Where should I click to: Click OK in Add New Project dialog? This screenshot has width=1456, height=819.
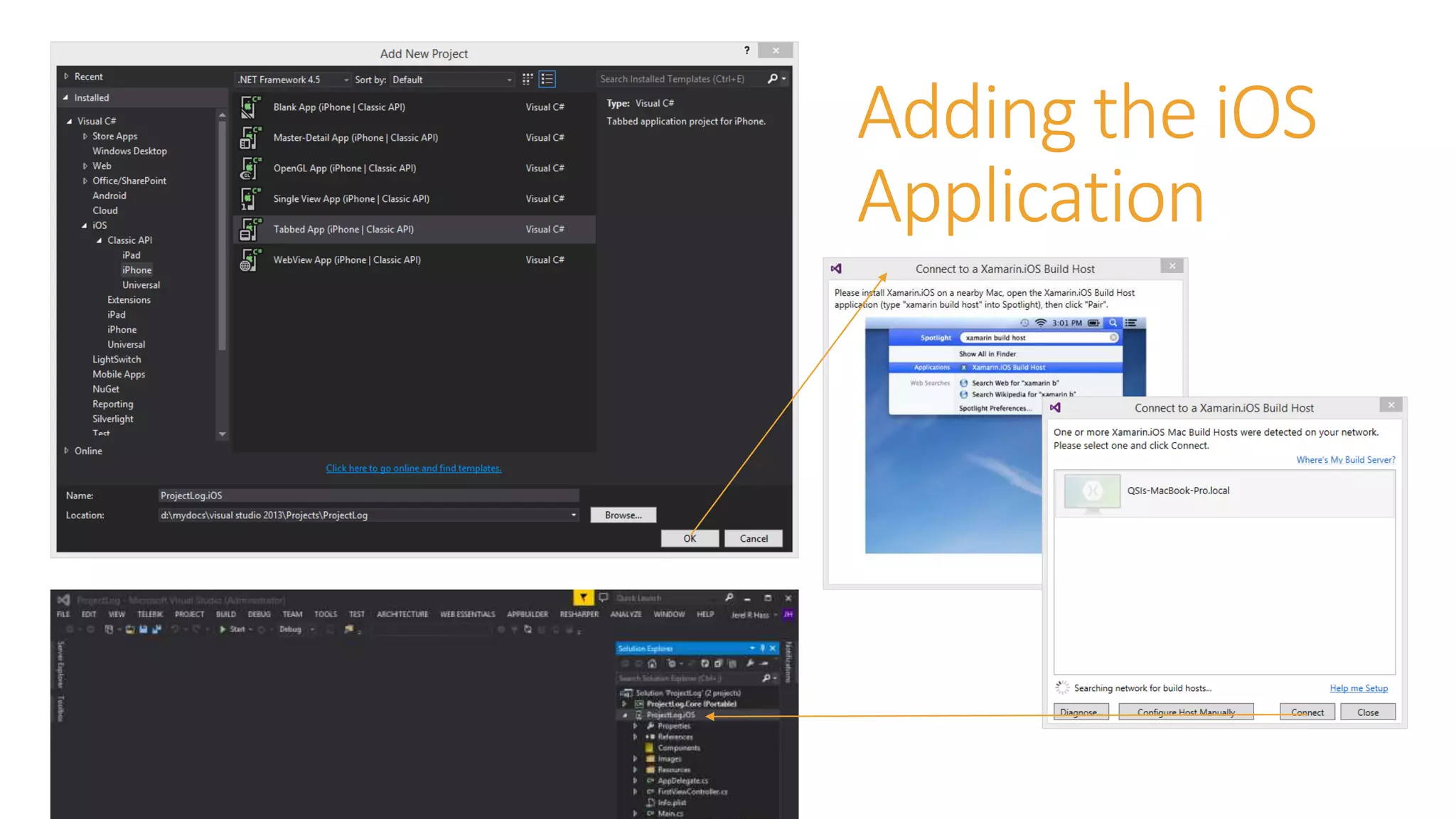click(x=690, y=539)
